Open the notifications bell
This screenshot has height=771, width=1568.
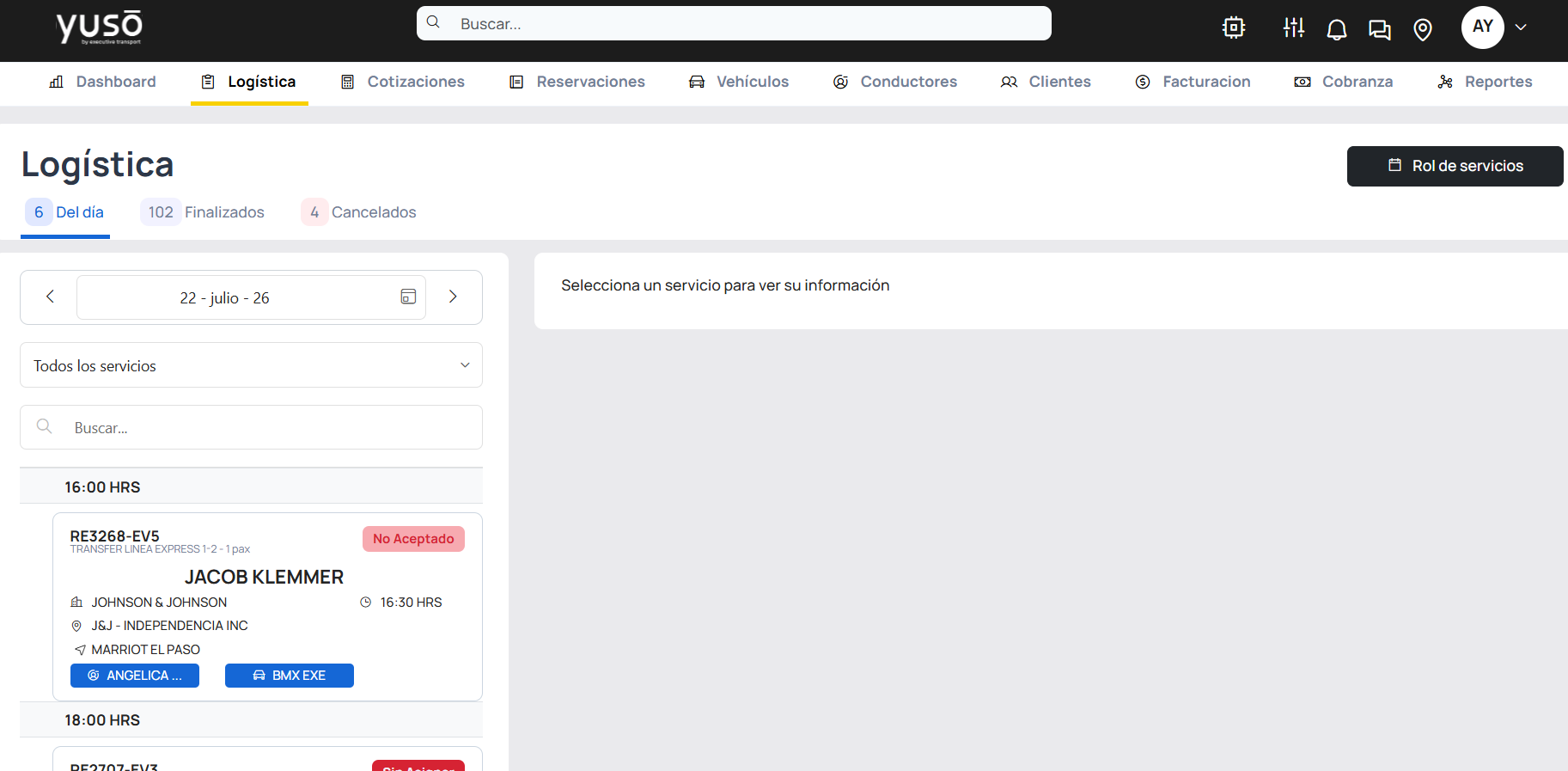point(1337,30)
